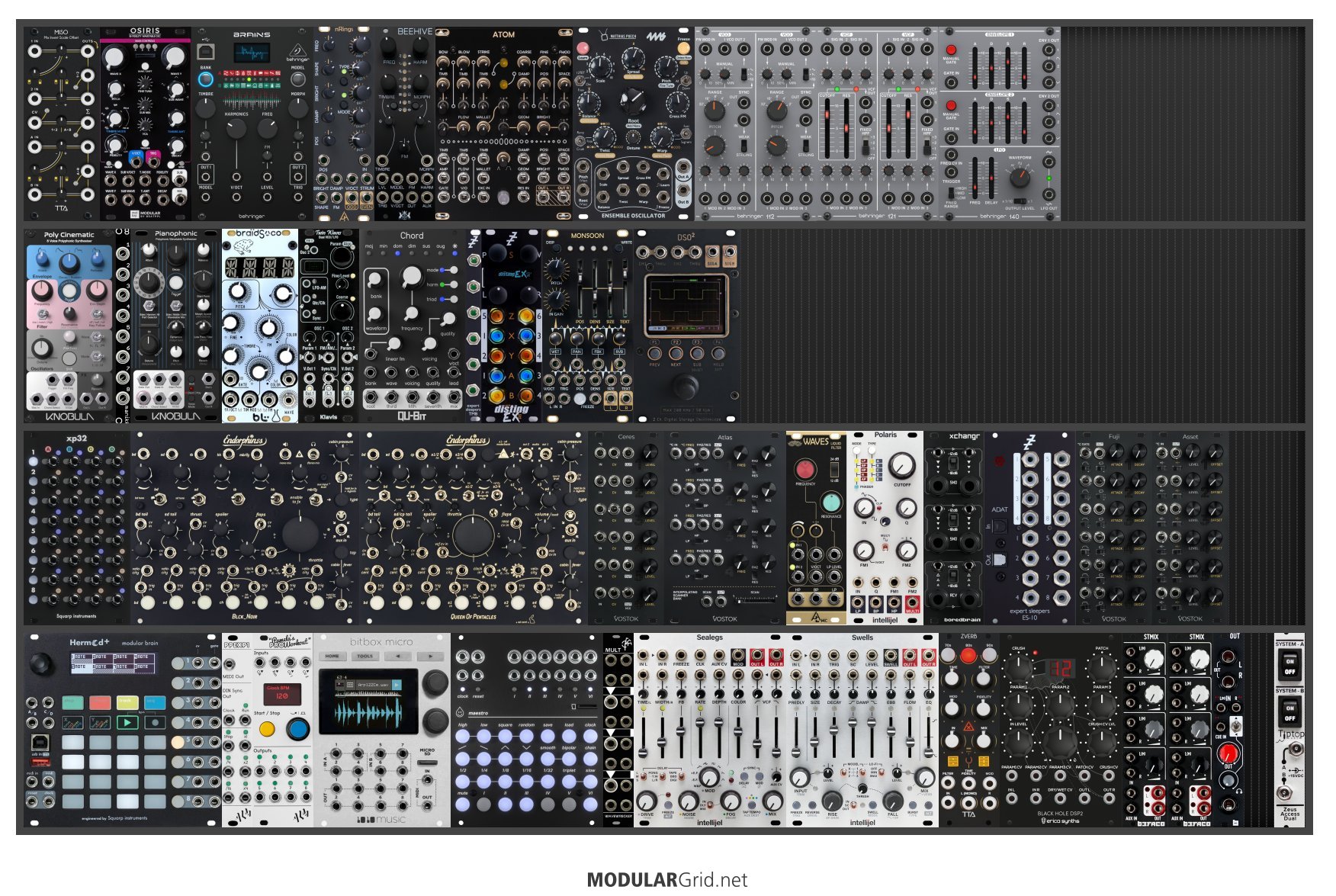Click the braids four-character display
The height and width of the screenshot is (896, 1336).
pos(259,268)
